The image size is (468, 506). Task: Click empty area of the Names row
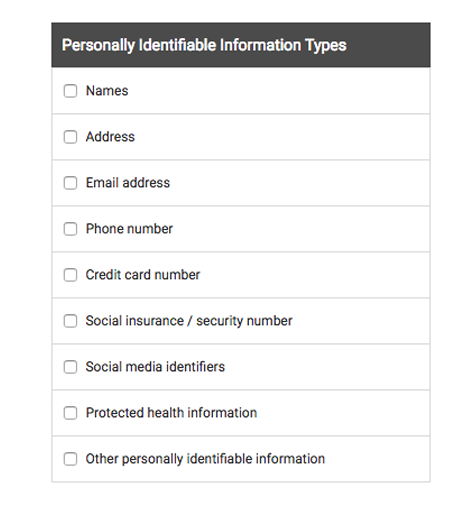(x=277, y=91)
